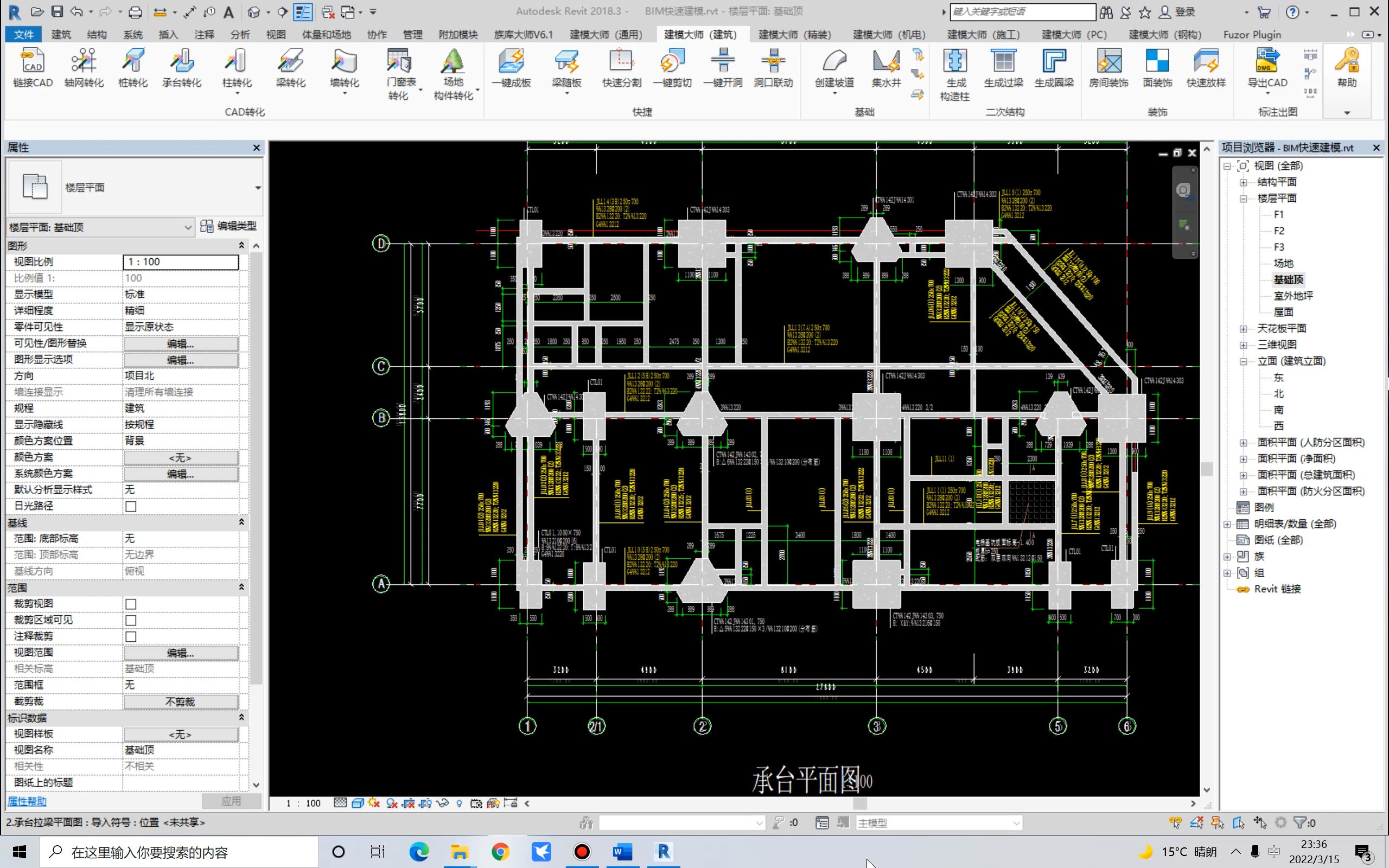Expand the 三维视图 tree node
Screen dimensions: 1389x868
pyautogui.click(x=1244, y=344)
